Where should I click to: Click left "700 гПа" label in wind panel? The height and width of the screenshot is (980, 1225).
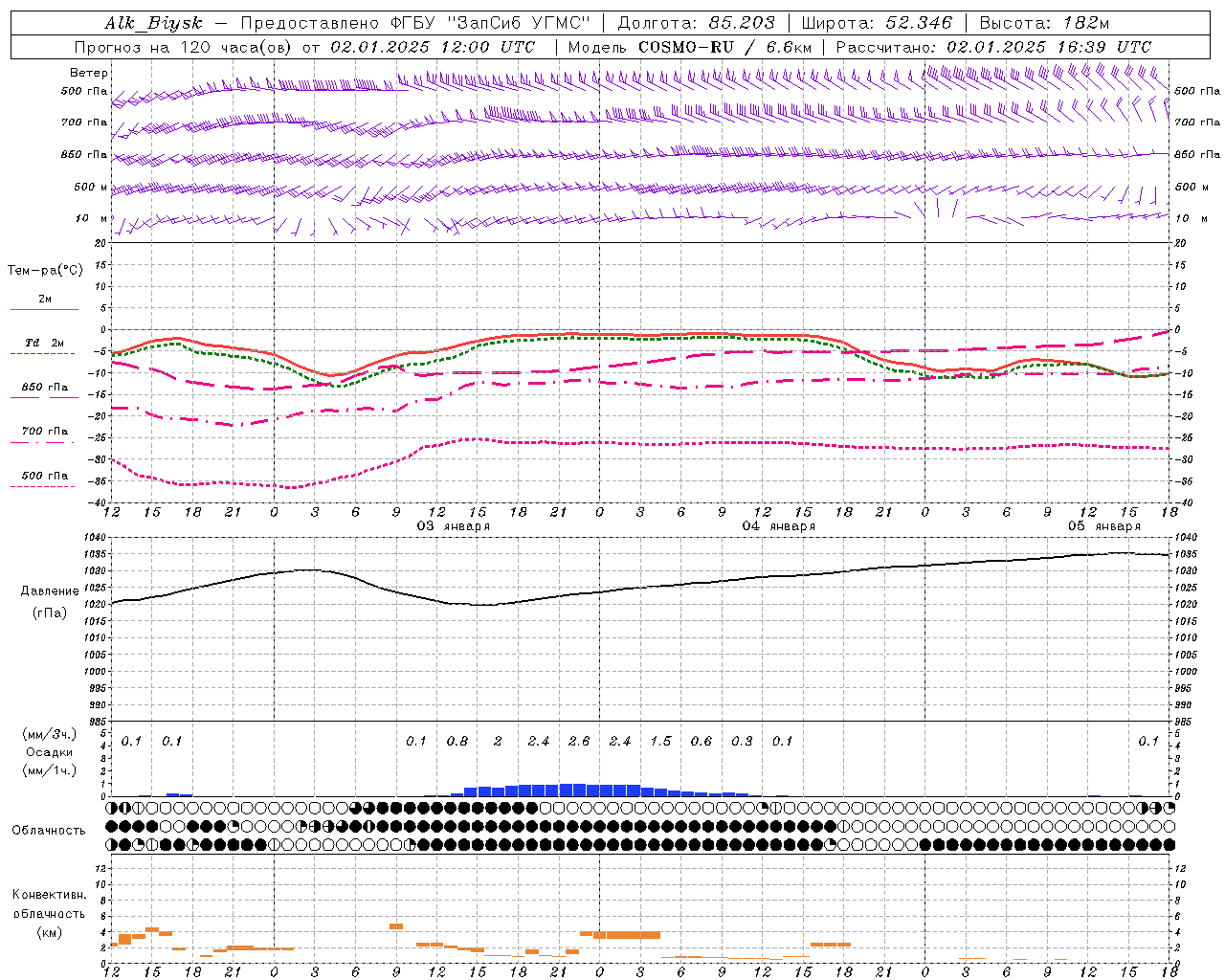(84, 122)
